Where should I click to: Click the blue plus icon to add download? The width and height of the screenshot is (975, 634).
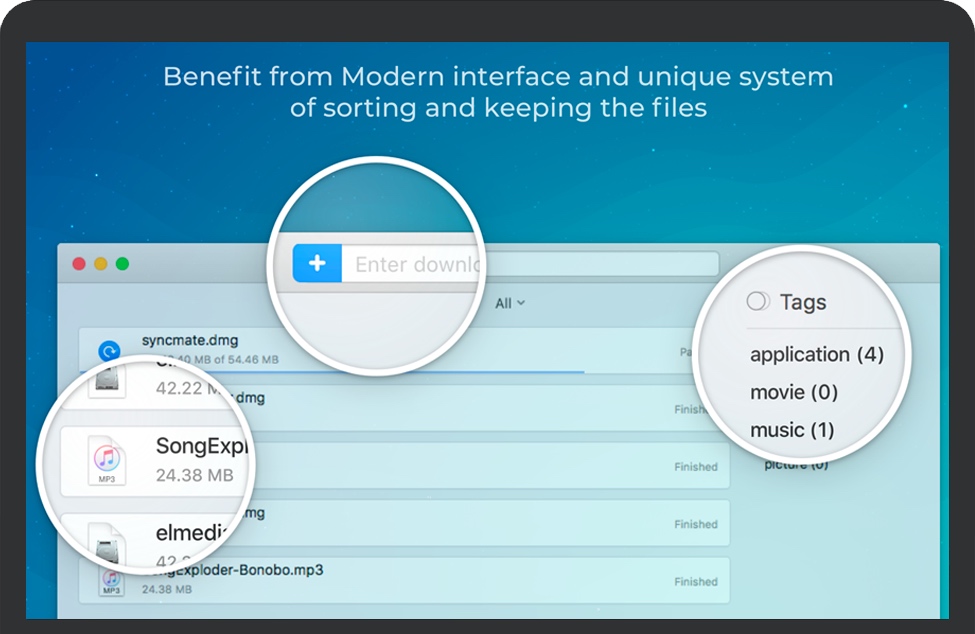click(x=317, y=263)
